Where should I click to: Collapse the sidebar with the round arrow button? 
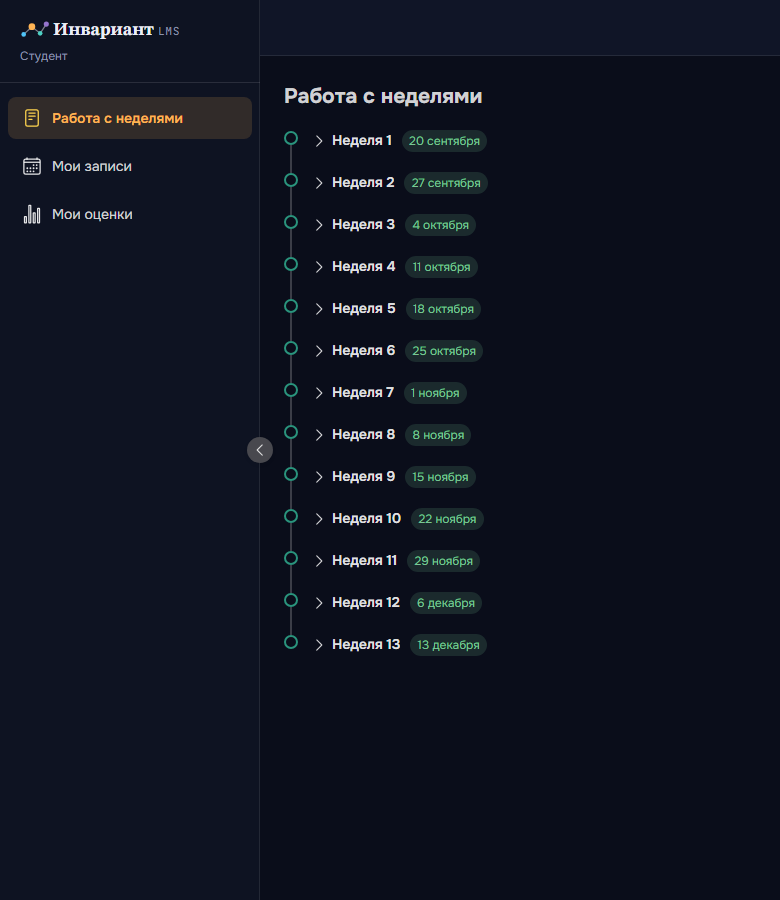click(x=260, y=450)
